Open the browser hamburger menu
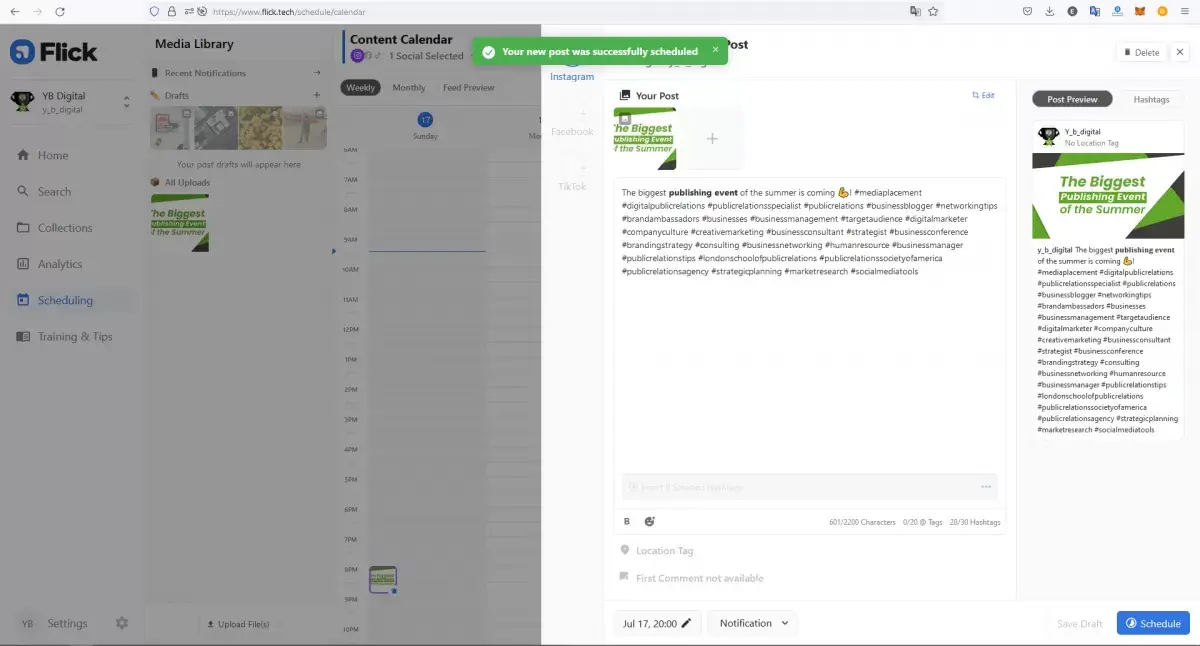 pos(1185,11)
